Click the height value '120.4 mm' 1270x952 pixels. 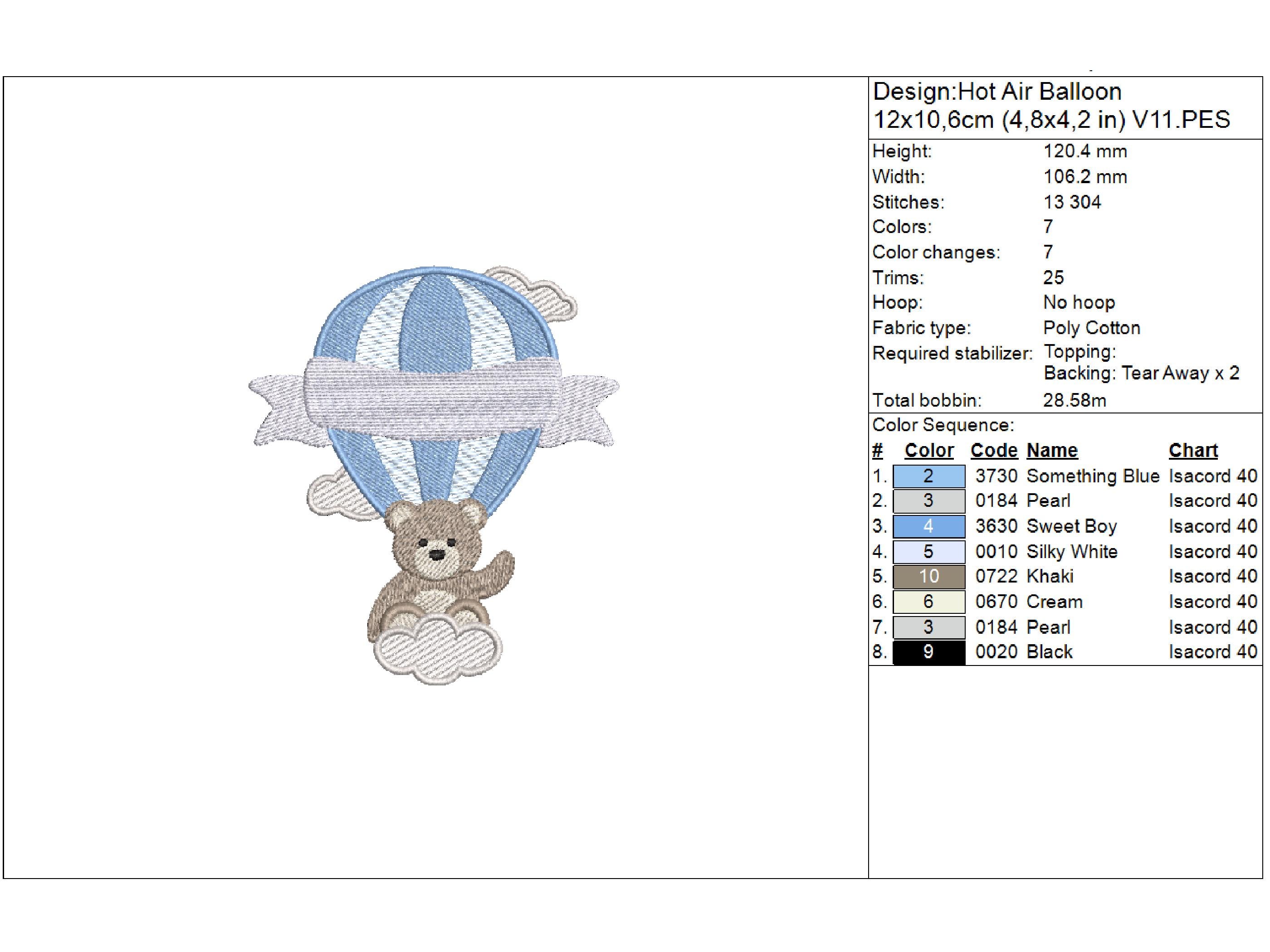(1084, 151)
